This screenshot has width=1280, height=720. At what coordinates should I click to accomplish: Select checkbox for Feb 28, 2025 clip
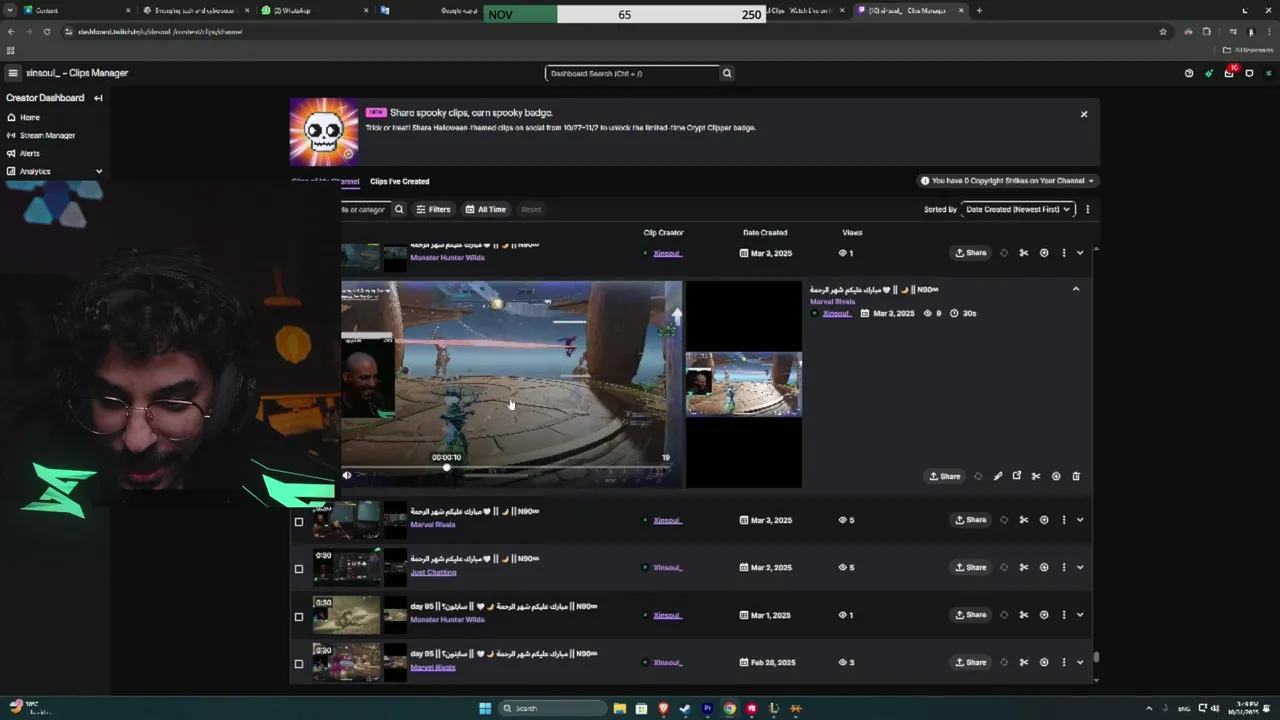(298, 664)
